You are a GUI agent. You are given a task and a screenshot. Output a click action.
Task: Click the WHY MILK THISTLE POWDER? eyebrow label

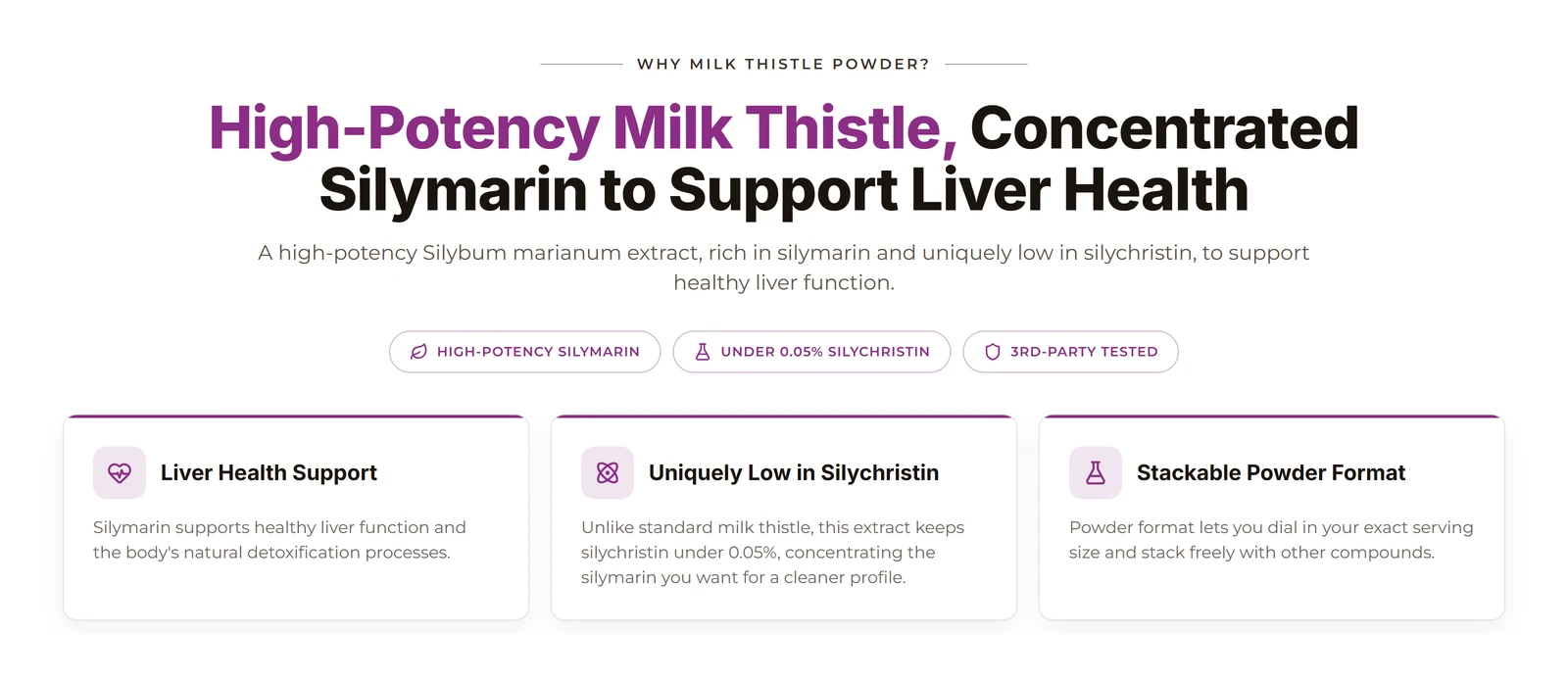click(x=784, y=64)
